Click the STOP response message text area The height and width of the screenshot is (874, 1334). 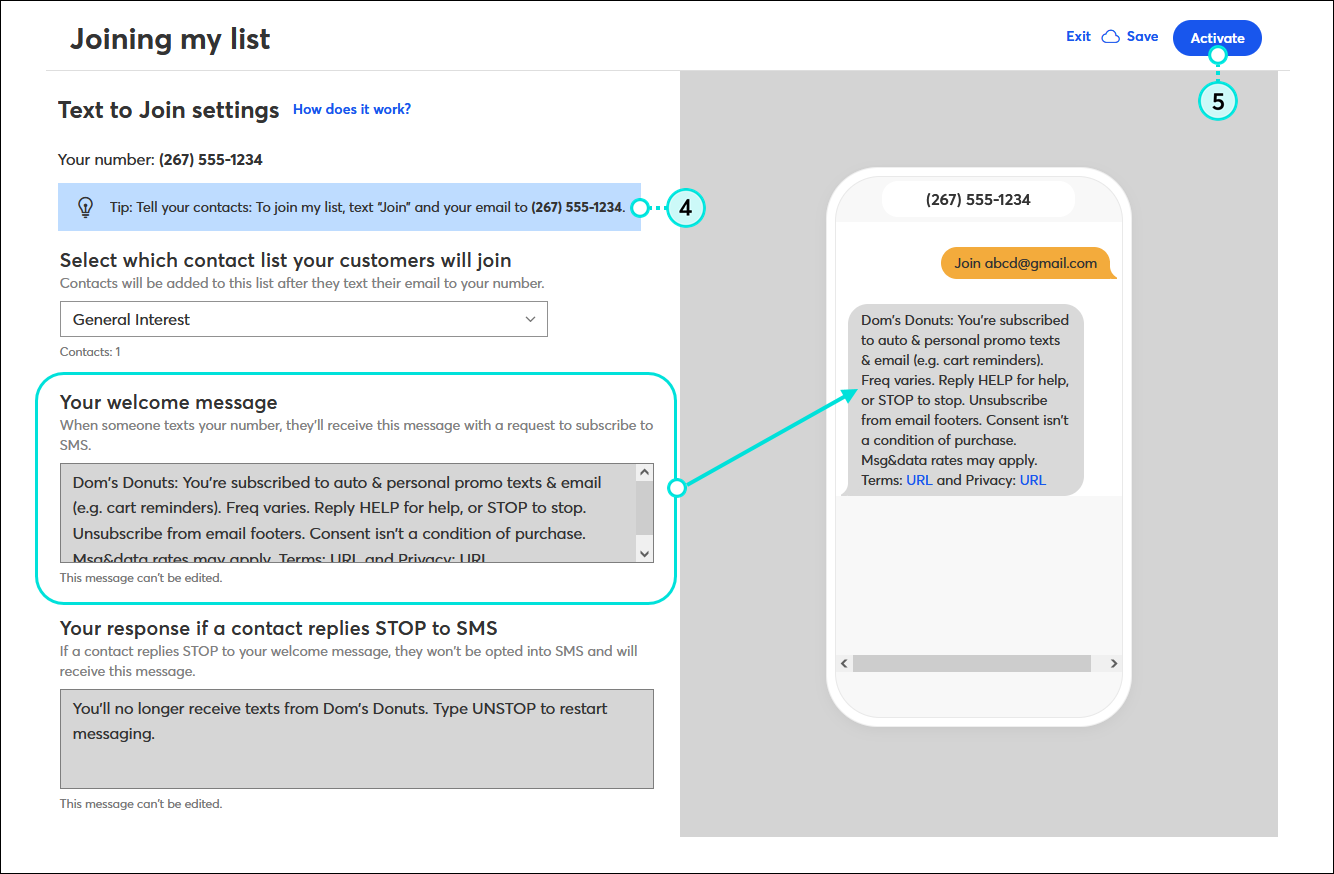pos(357,739)
